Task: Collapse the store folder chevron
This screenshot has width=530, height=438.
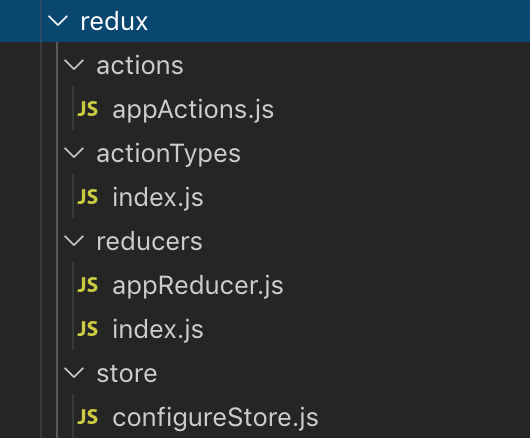Action: (74, 373)
